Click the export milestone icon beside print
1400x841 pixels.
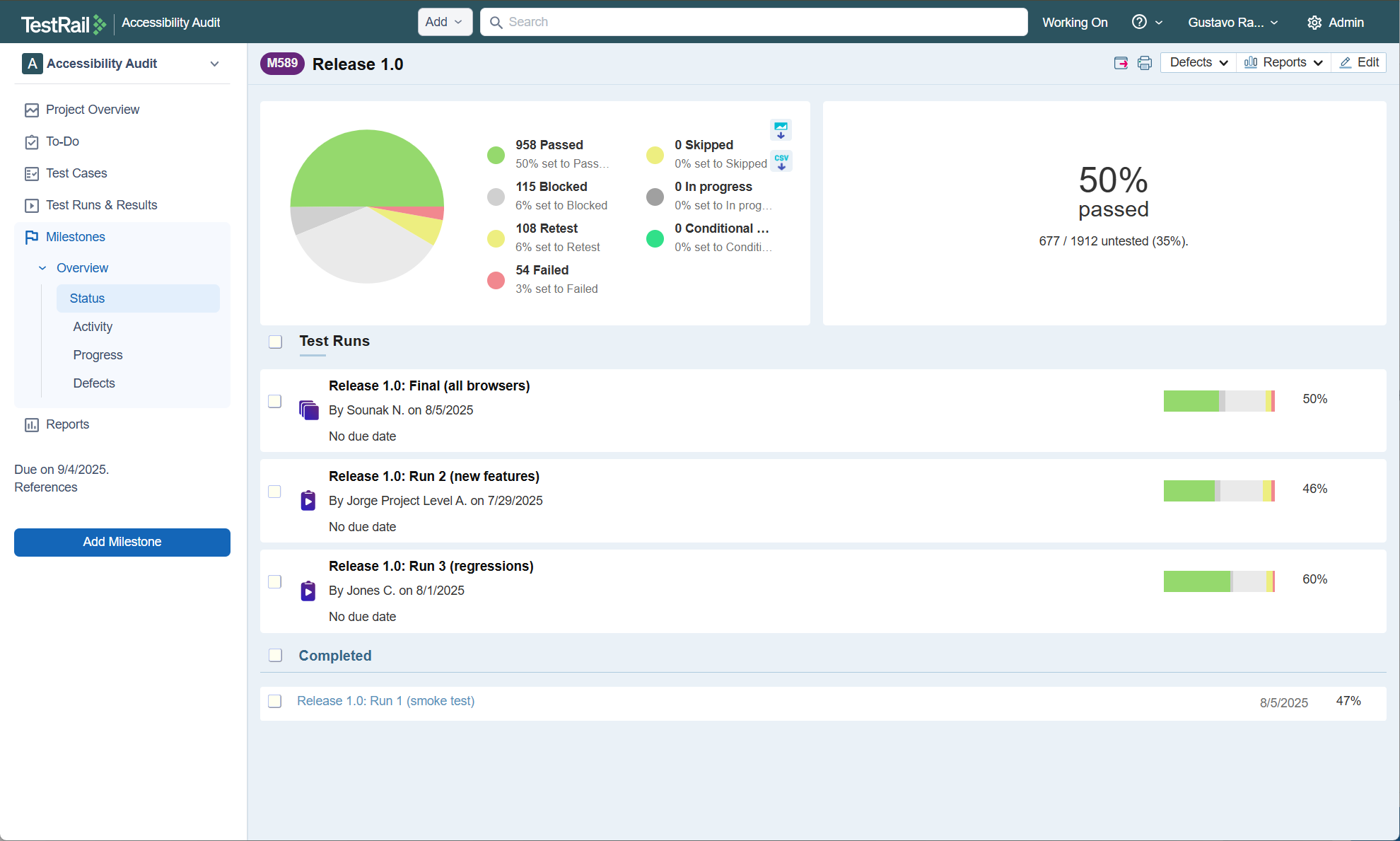point(1121,63)
